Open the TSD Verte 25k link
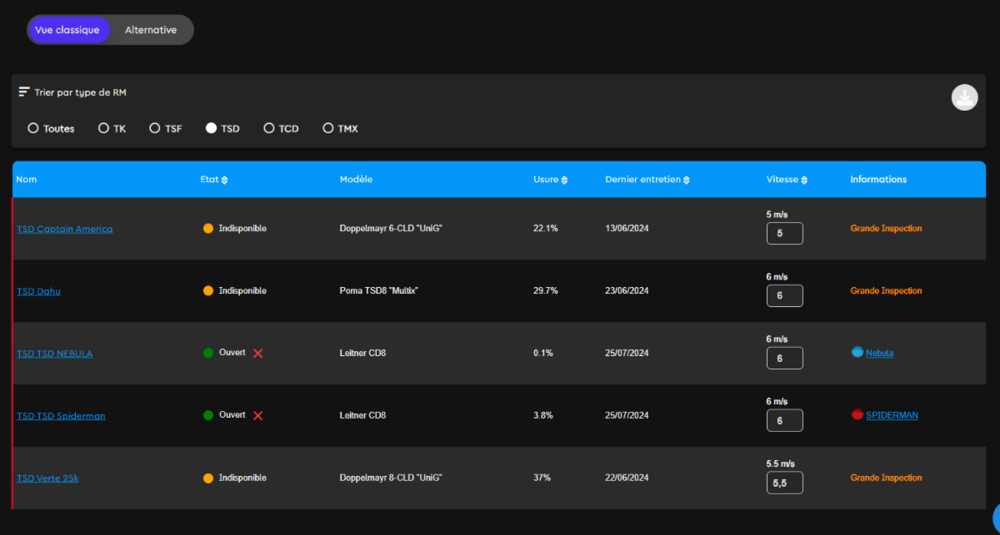Viewport: 1000px width, 535px height. [x=48, y=478]
